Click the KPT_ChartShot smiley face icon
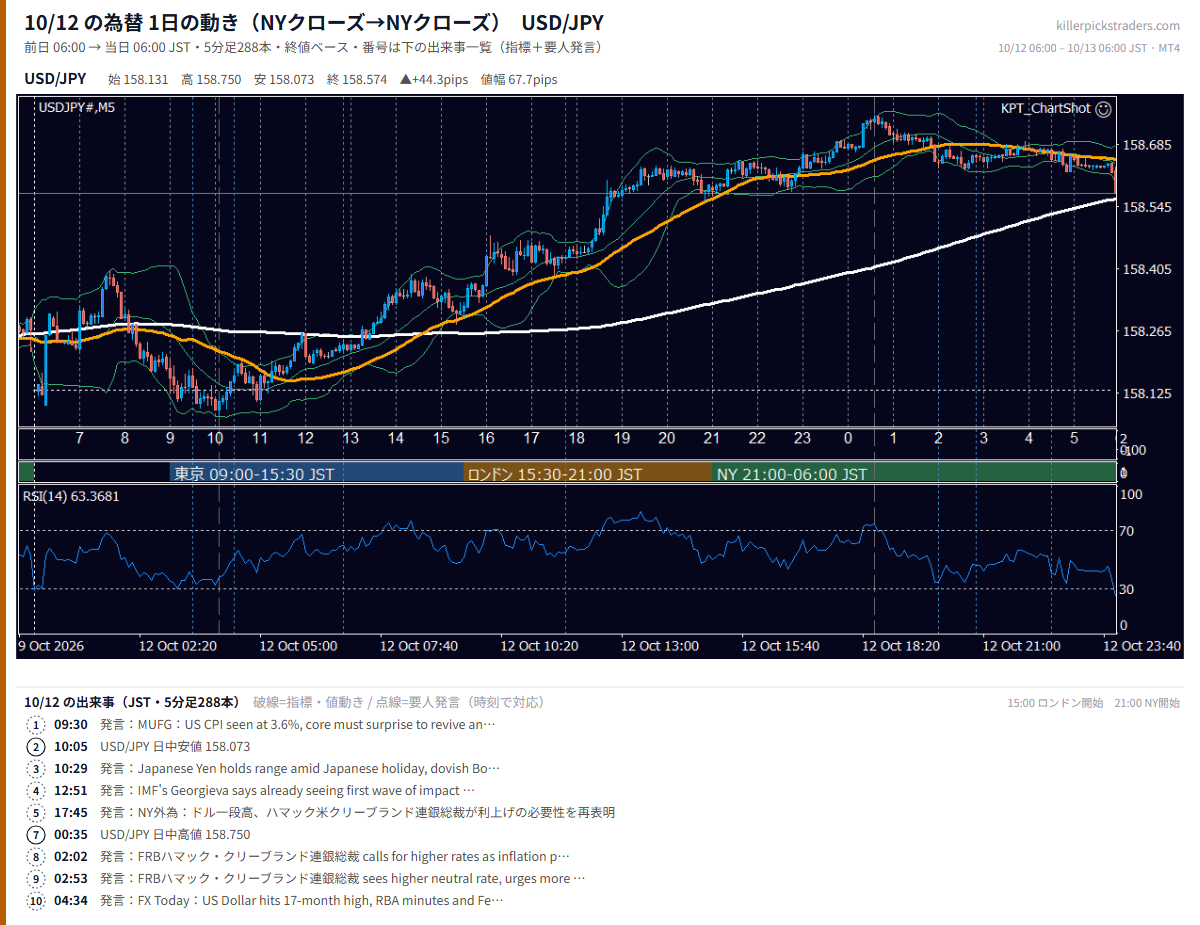Screen dimensions: 1200x925 coord(1103,108)
